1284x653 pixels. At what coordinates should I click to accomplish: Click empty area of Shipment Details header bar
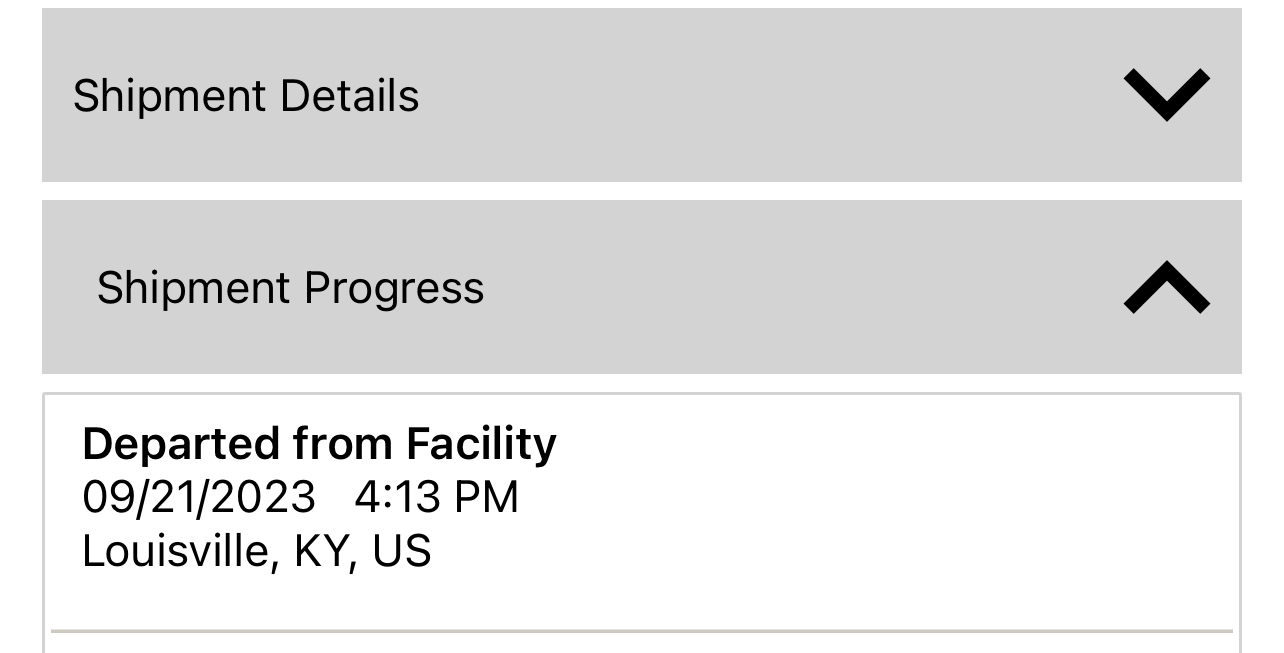[760, 95]
